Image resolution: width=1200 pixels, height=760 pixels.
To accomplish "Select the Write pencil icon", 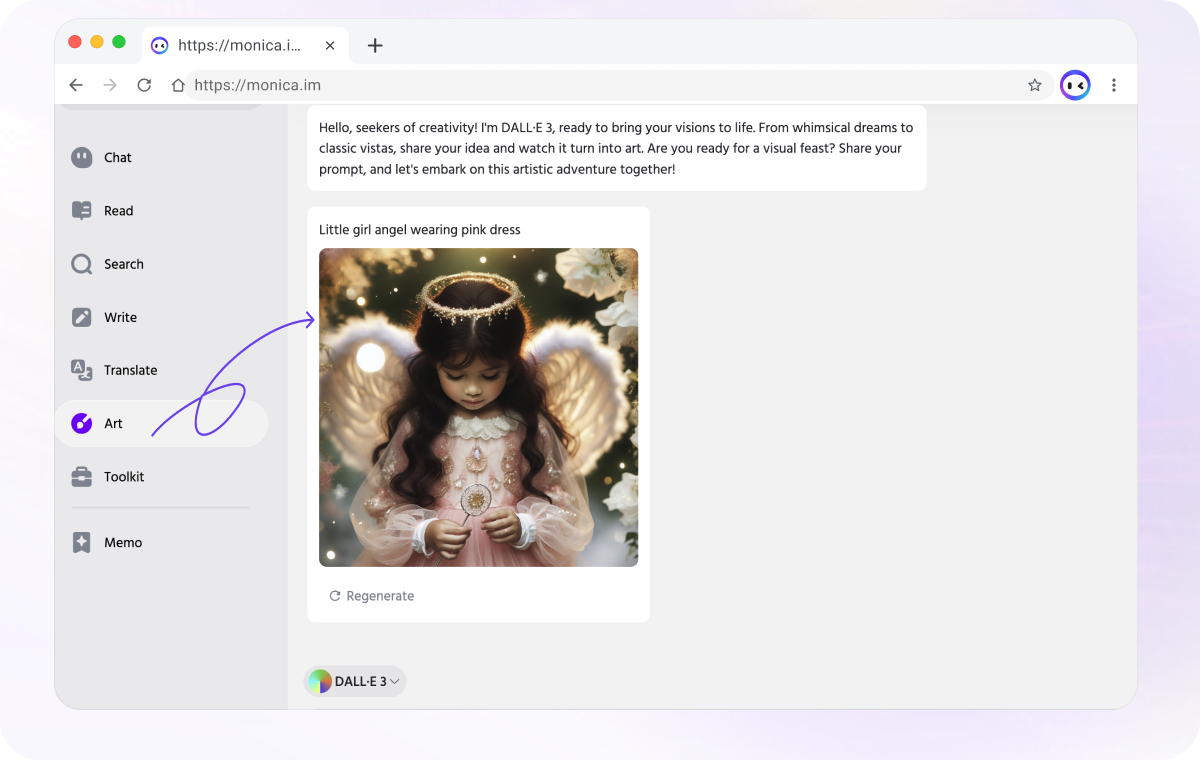I will pos(82,317).
